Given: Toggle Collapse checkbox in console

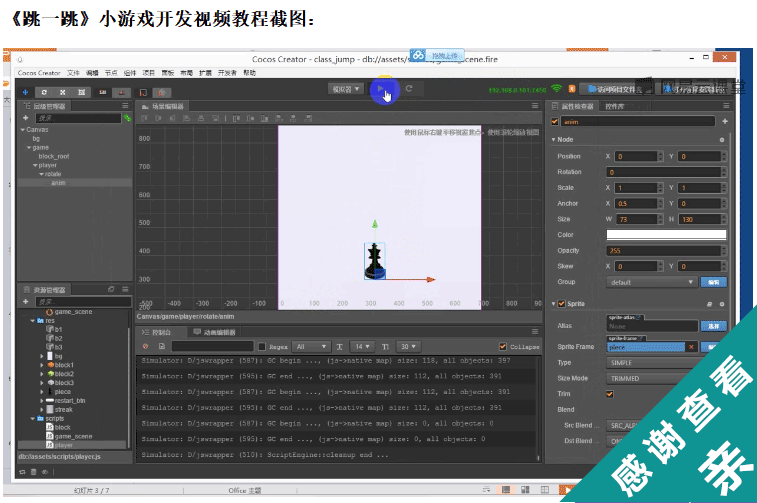Looking at the screenshot, I should click(503, 347).
